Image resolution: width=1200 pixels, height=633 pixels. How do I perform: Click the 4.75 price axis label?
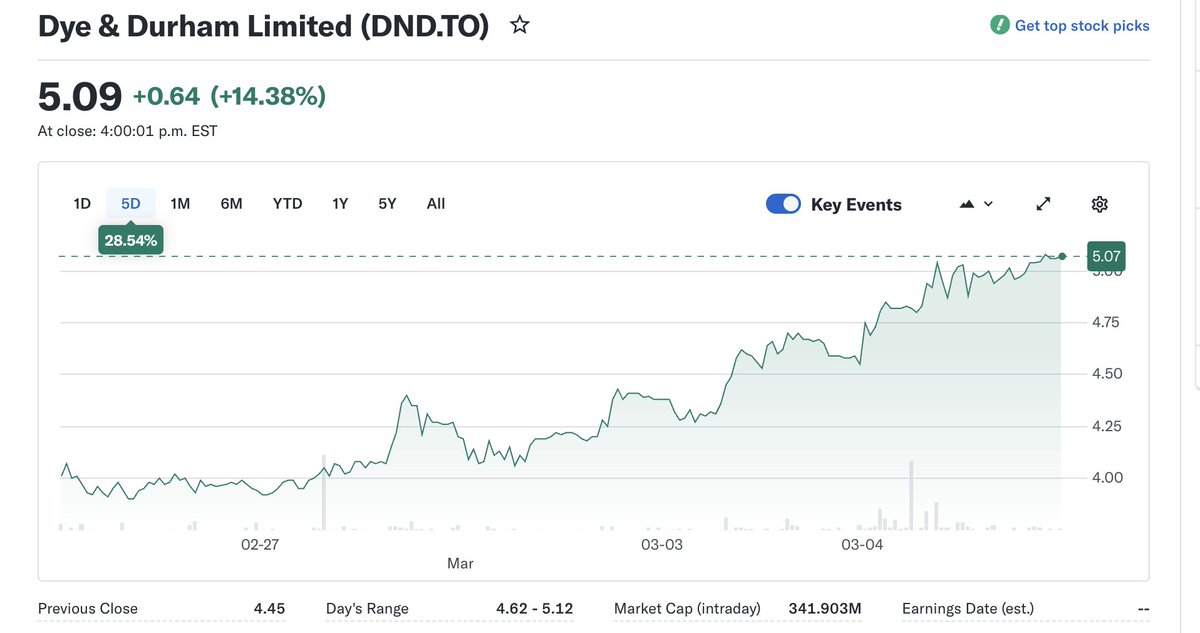pos(1105,322)
